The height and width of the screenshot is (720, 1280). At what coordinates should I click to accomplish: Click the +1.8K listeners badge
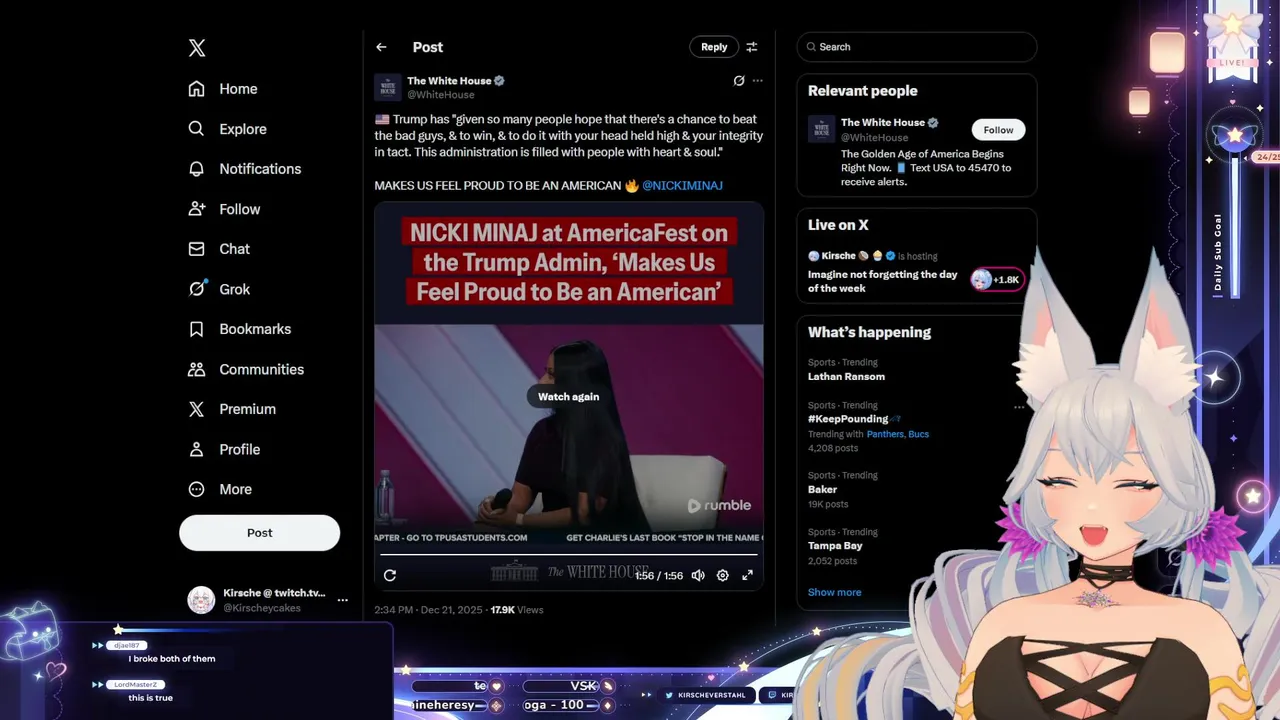998,280
